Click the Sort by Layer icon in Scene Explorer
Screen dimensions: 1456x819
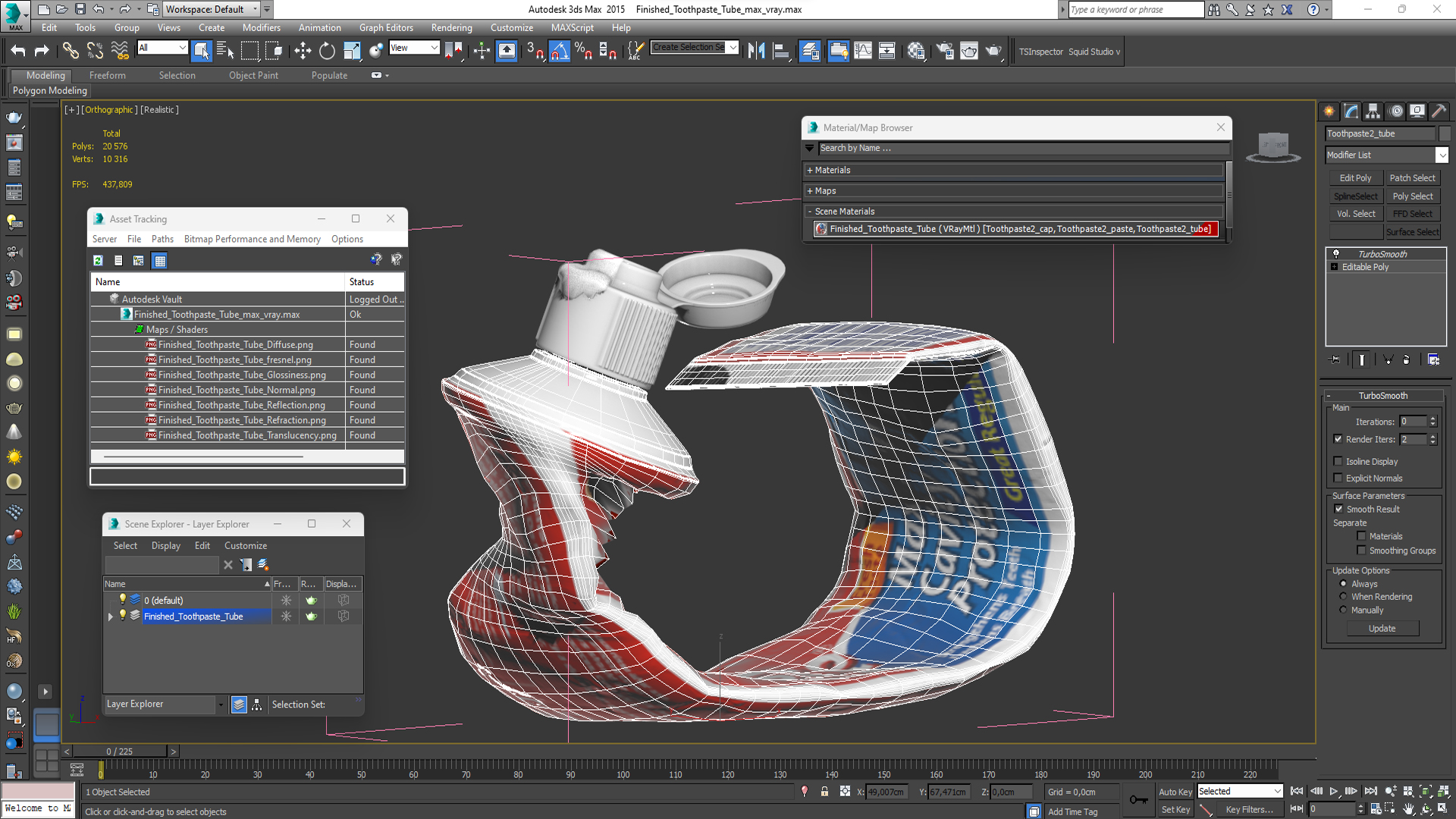[x=239, y=704]
